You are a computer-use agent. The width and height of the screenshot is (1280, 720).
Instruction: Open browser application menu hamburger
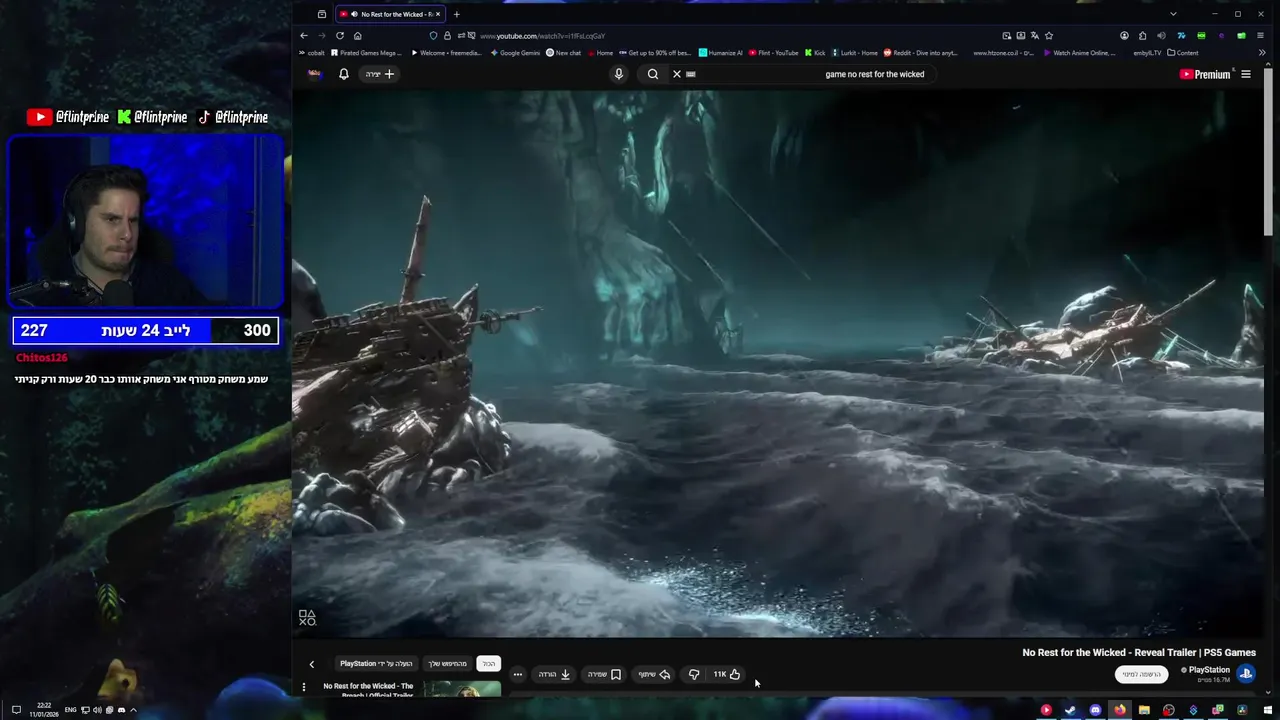(x=1260, y=36)
